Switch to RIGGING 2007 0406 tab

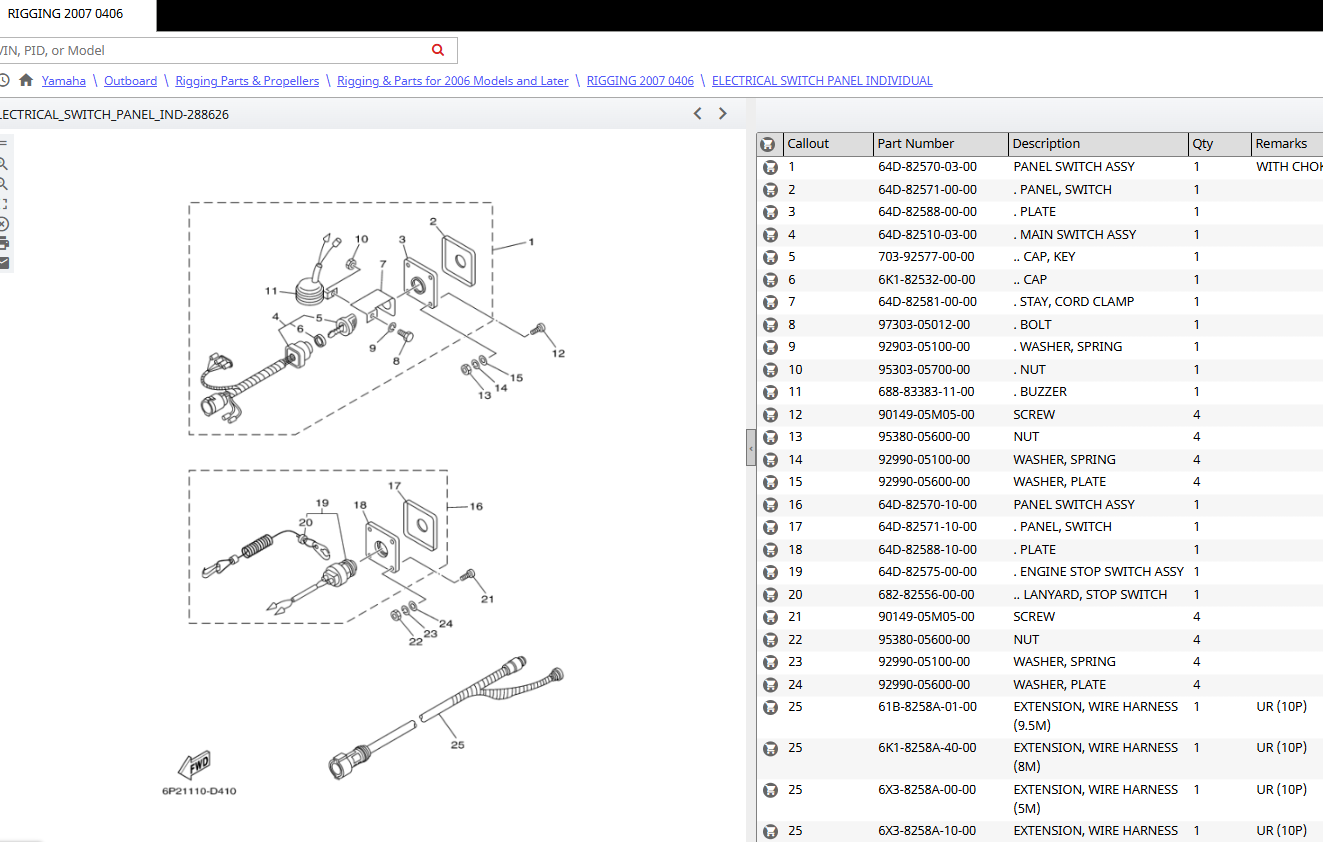click(66, 14)
